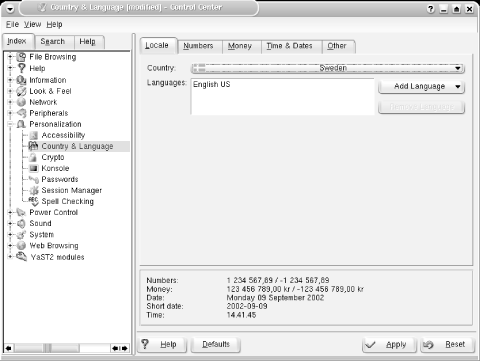This screenshot has height=361, width=481.
Task: Click the Sound category icon
Action: point(21,223)
